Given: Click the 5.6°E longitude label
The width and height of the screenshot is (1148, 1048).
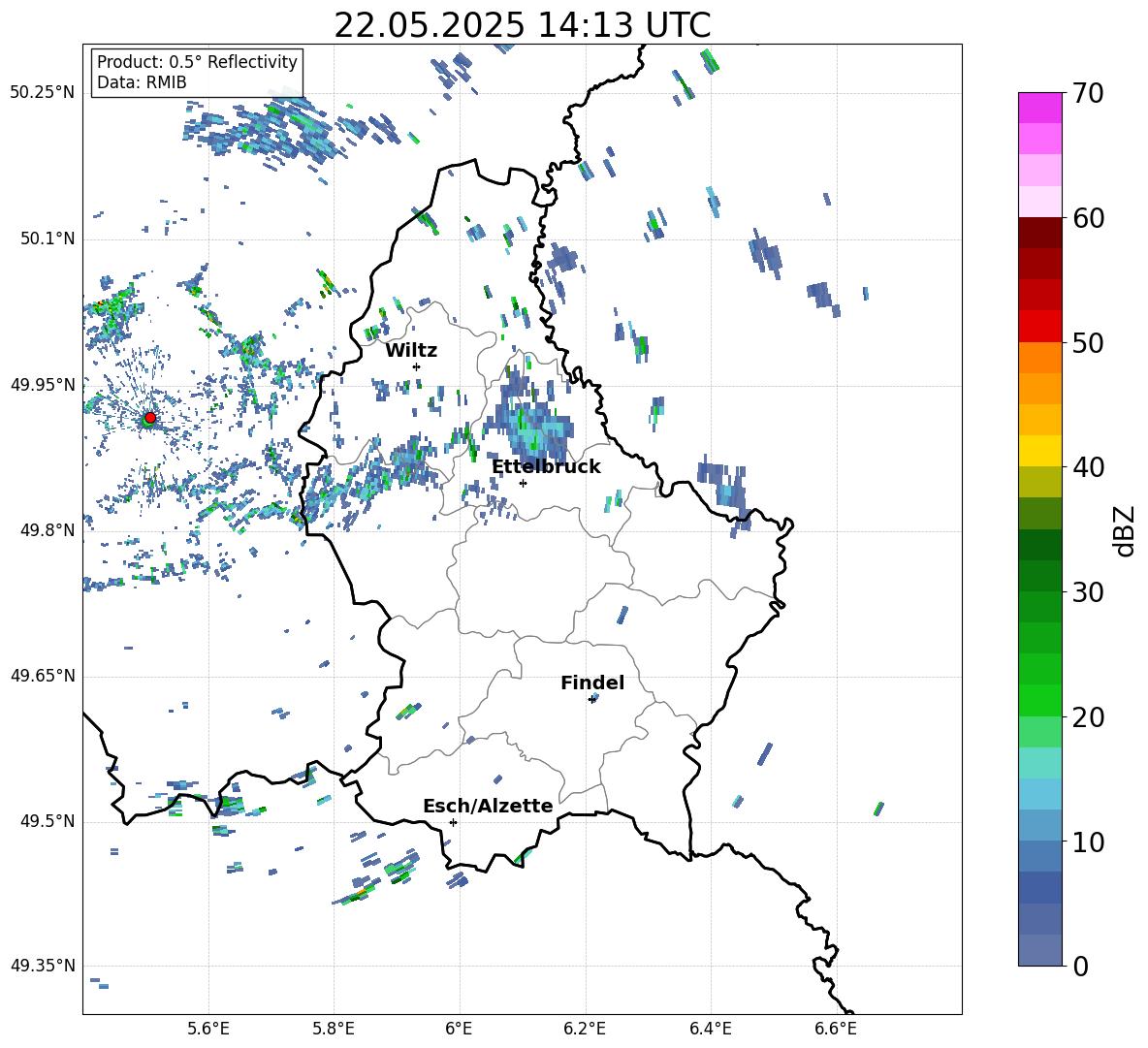Looking at the screenshot, I should point(208,1029).
